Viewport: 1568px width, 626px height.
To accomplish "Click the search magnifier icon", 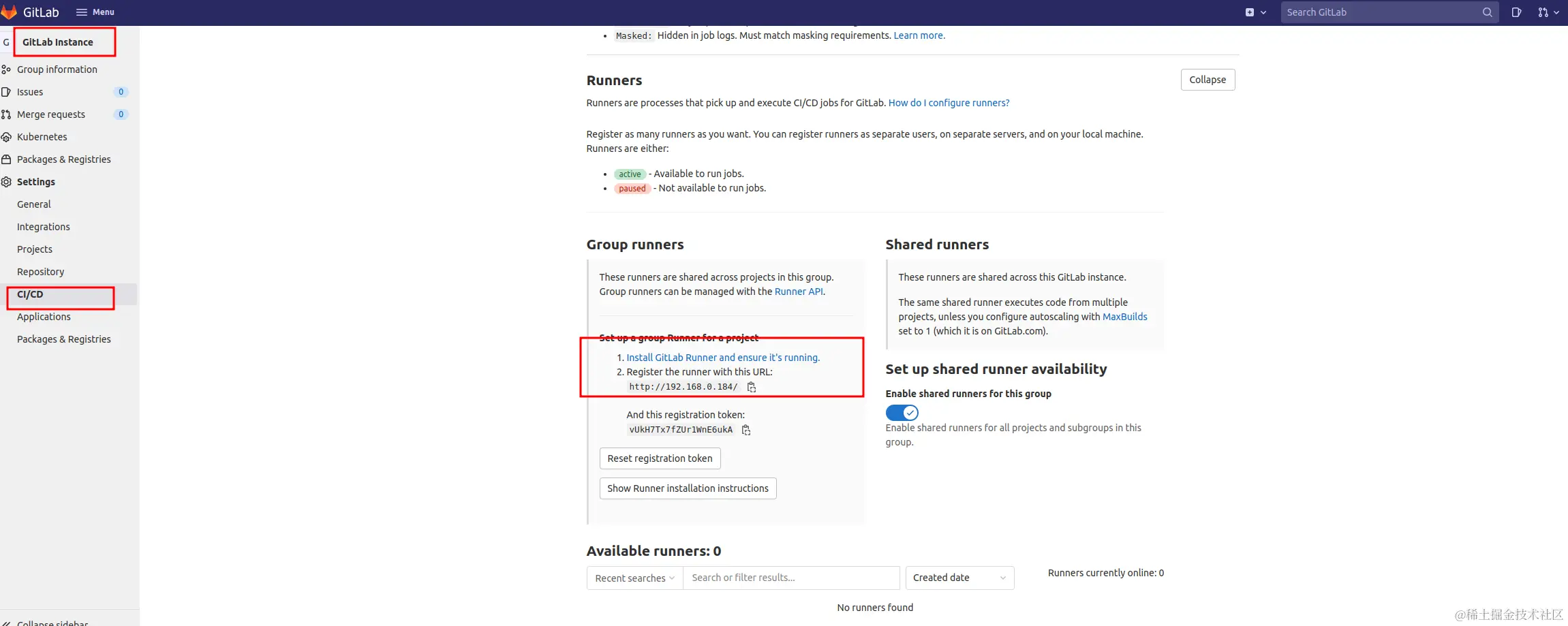I will click(1487, 12).
